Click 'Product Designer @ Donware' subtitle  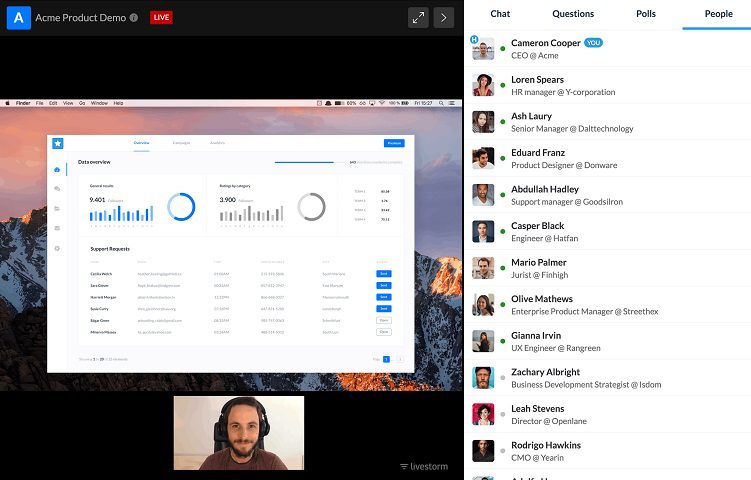point(564,165)
